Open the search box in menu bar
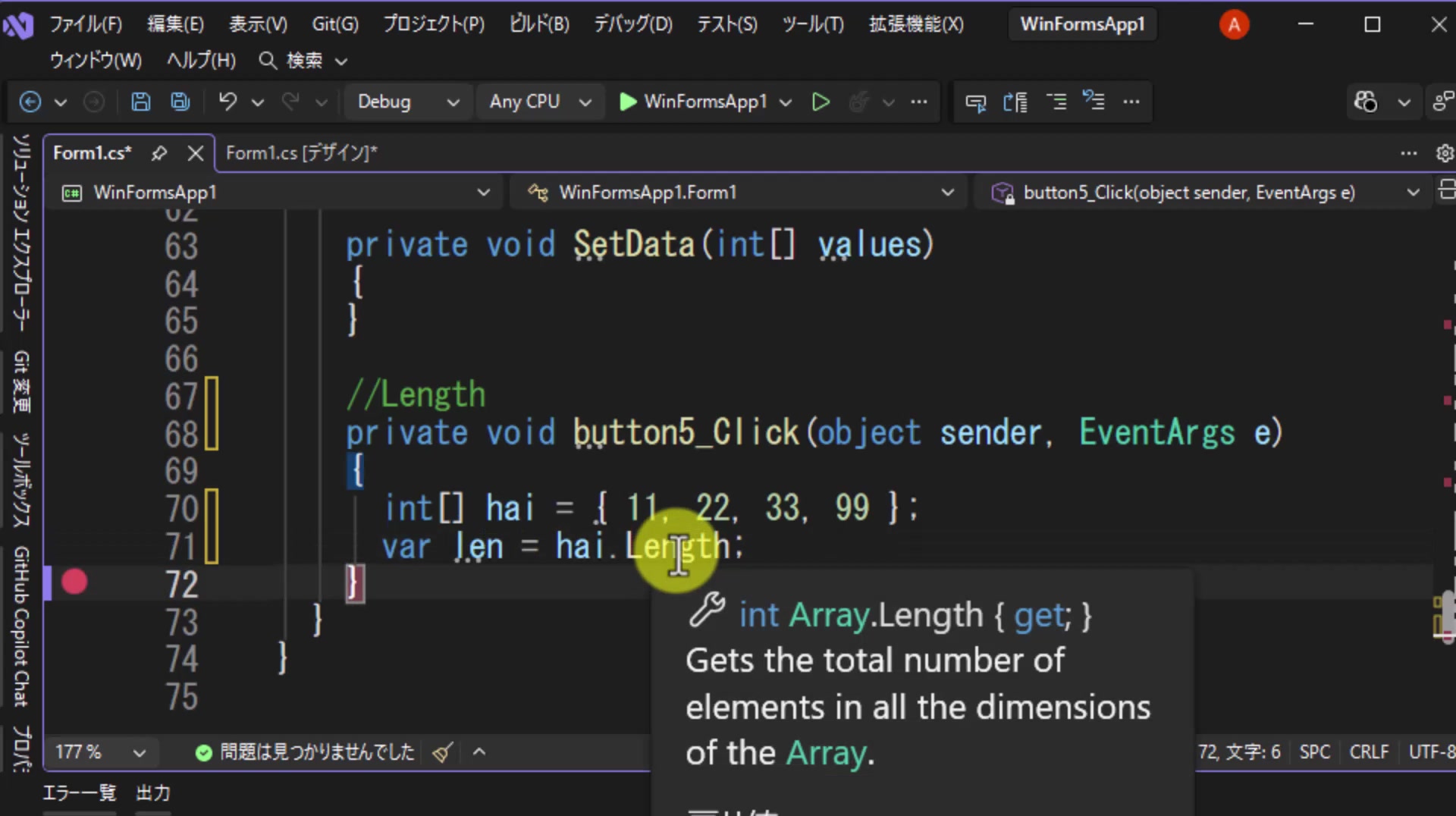 point(303,61)
